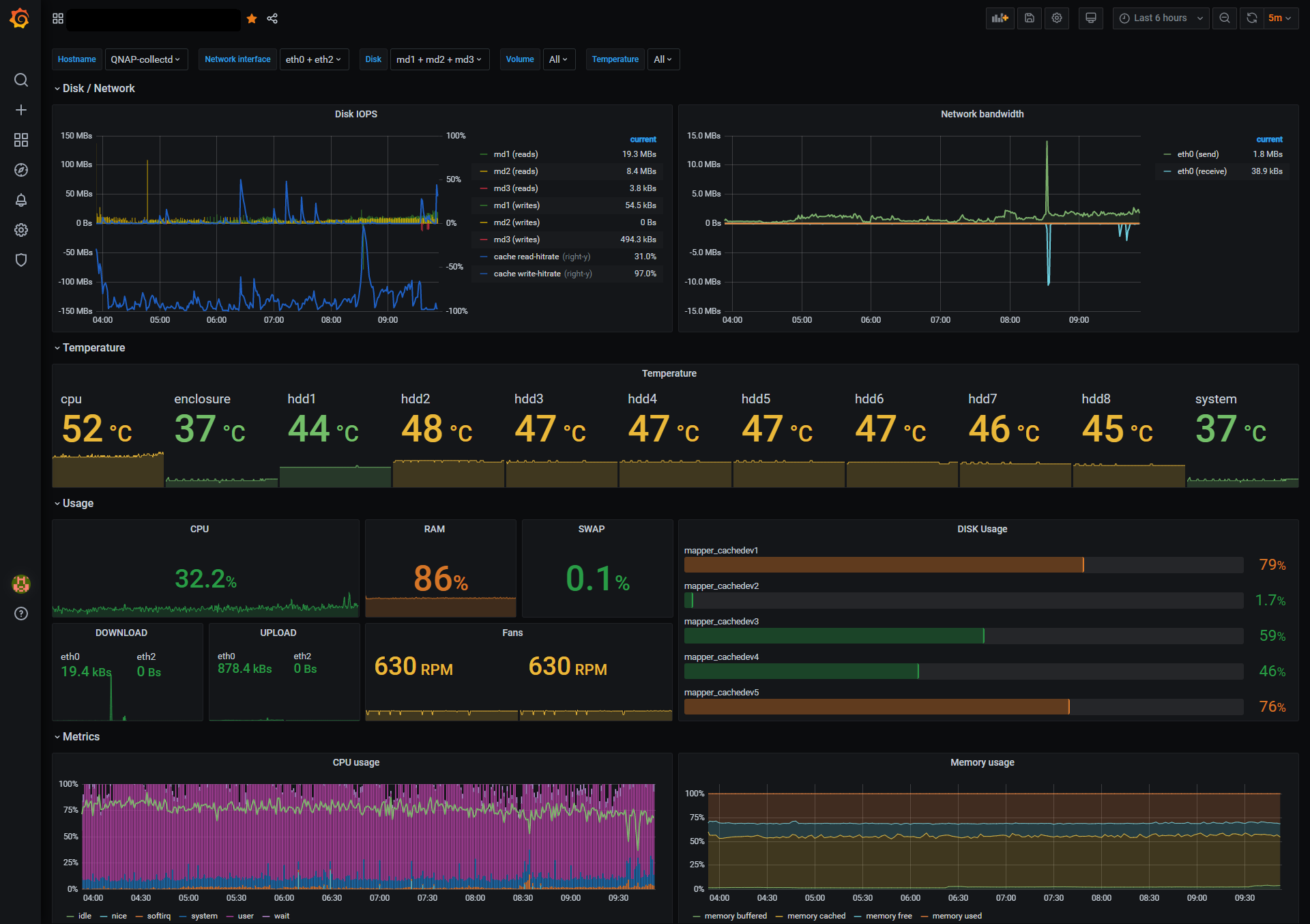Click the memory used legend color line
The height and width of the screenshot is (924, 1310).
pos(925,916)
